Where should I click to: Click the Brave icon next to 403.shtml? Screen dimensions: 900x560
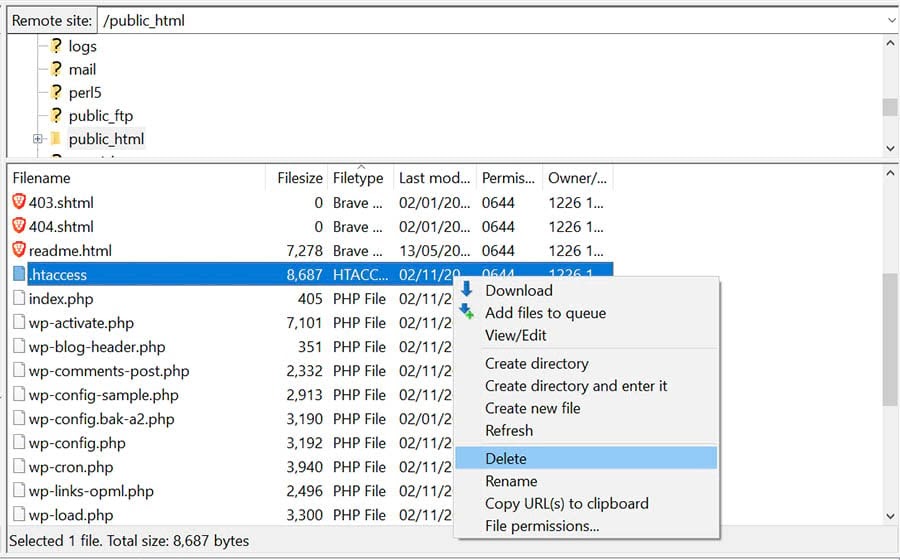click(19, 202)
